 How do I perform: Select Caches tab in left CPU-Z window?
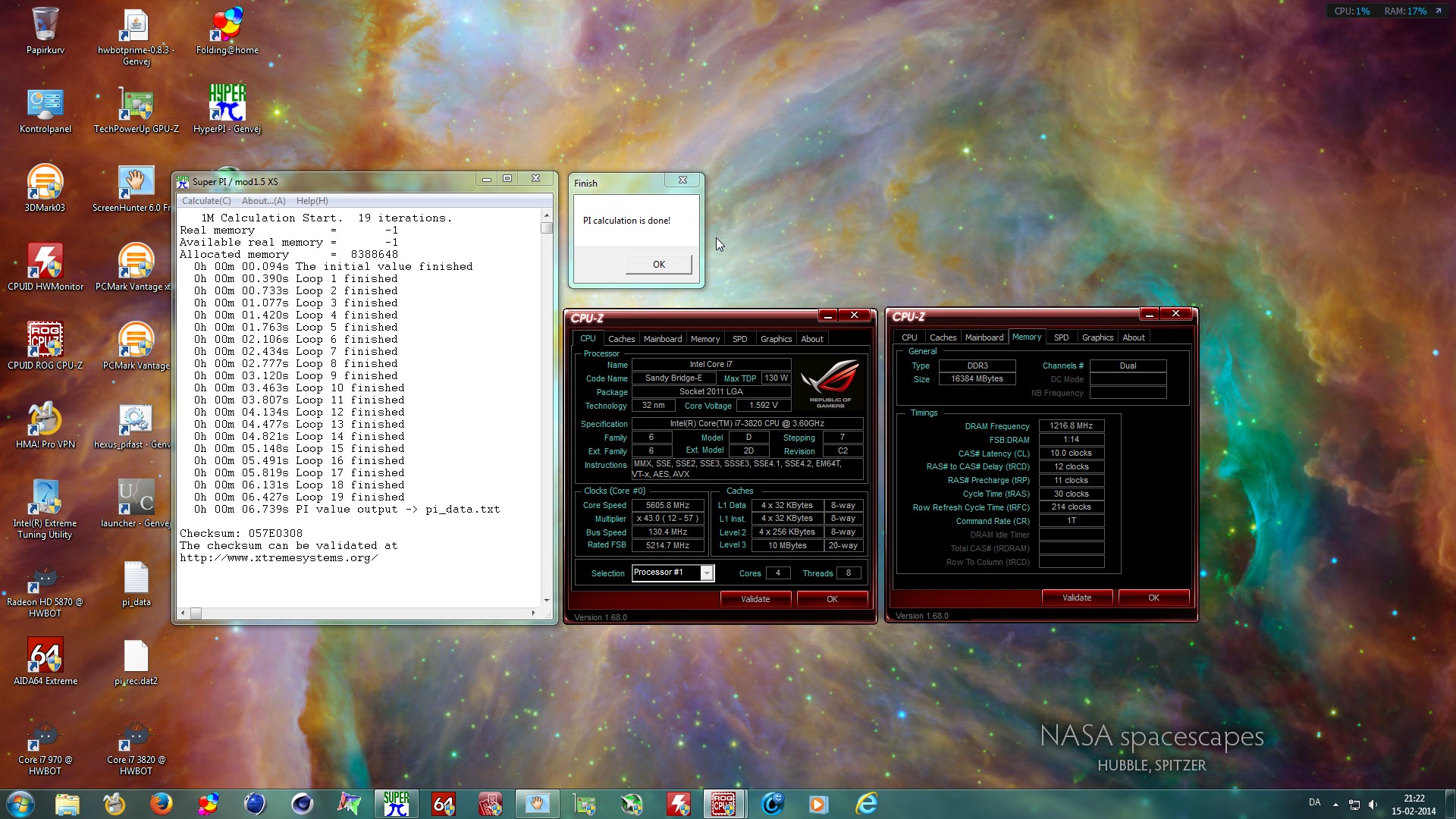(621, 339)
